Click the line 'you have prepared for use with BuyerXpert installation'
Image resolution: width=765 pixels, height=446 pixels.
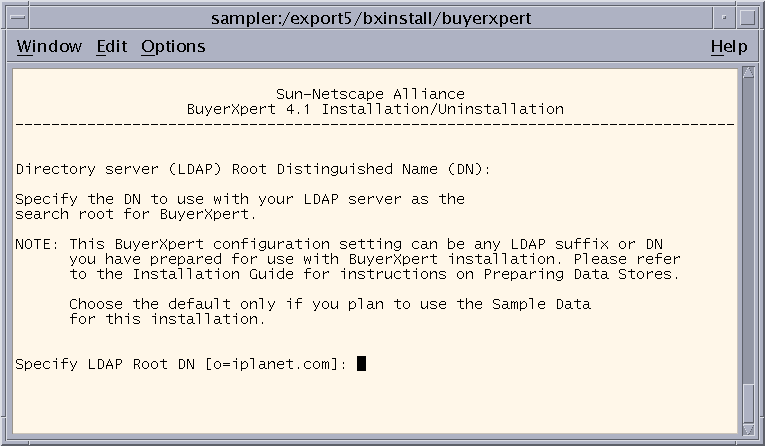(x=375, y=259)
